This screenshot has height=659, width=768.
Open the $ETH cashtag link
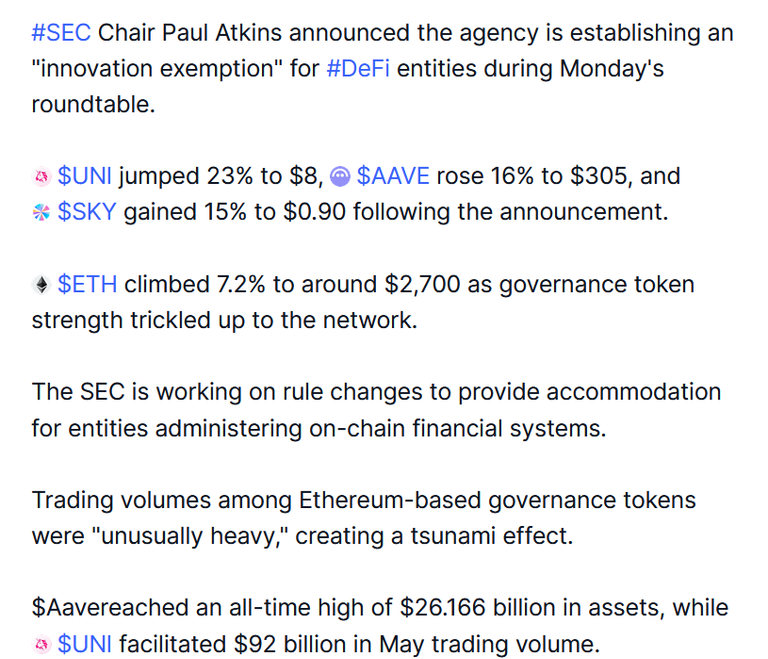pos(87,284)
